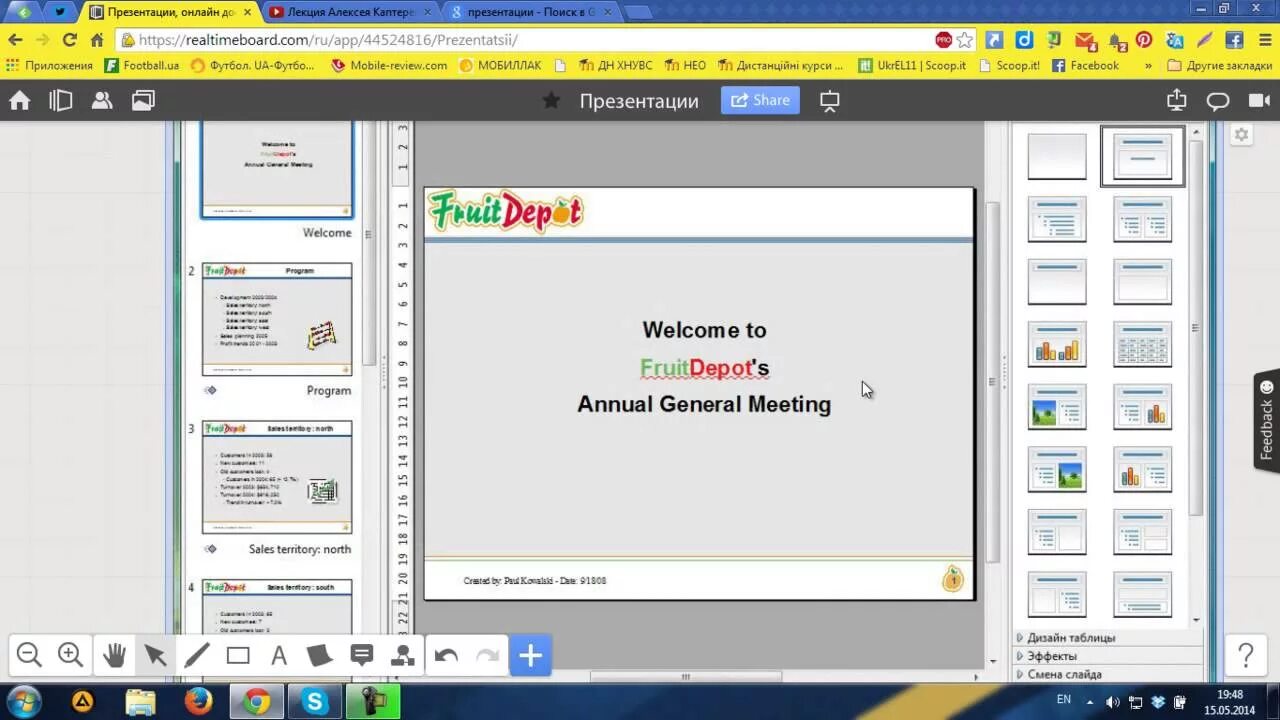The height and width of the screenshot is (720, 1280).
Task: Open Skype from the taskbar
Action: click(x=315, y=702)
